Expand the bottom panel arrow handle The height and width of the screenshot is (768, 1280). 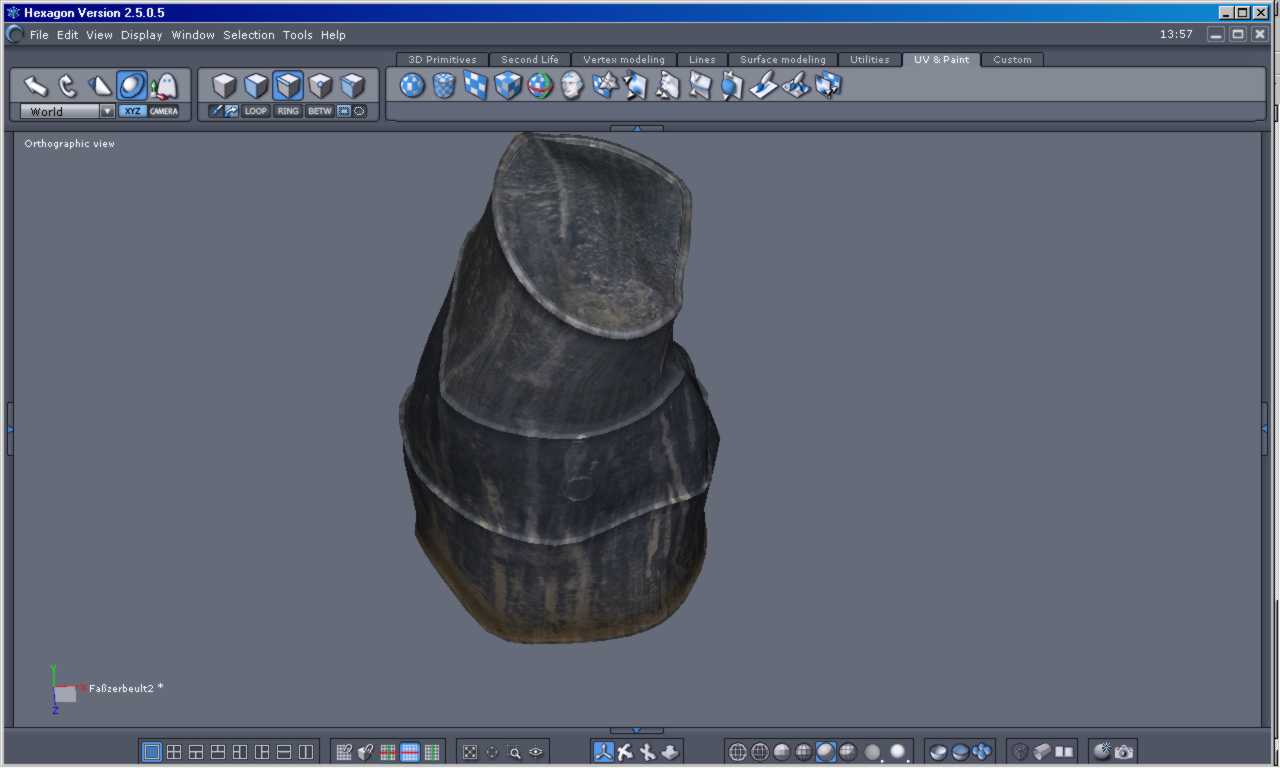636,731
